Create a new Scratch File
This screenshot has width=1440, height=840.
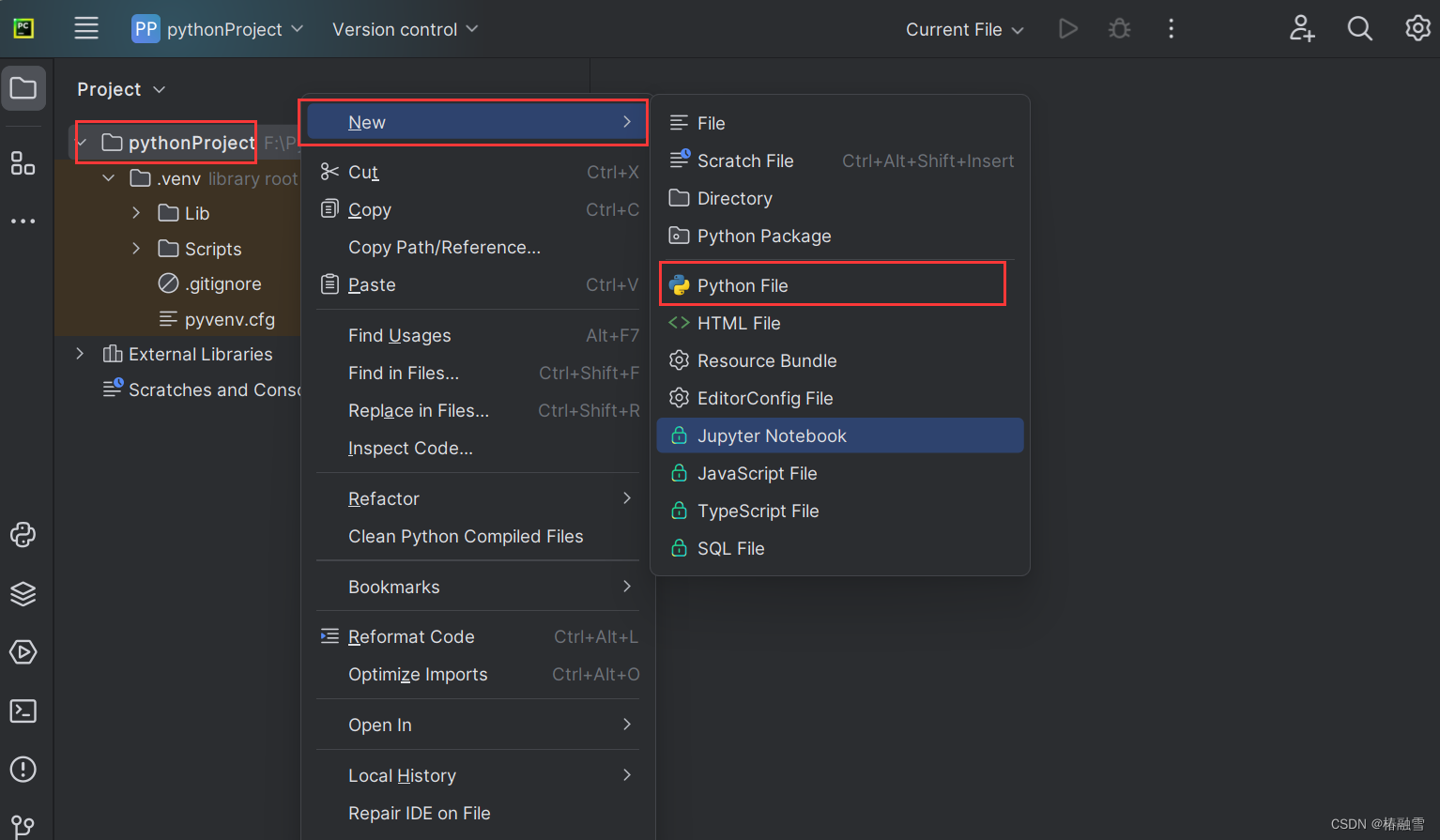click(x=840, y=160)
